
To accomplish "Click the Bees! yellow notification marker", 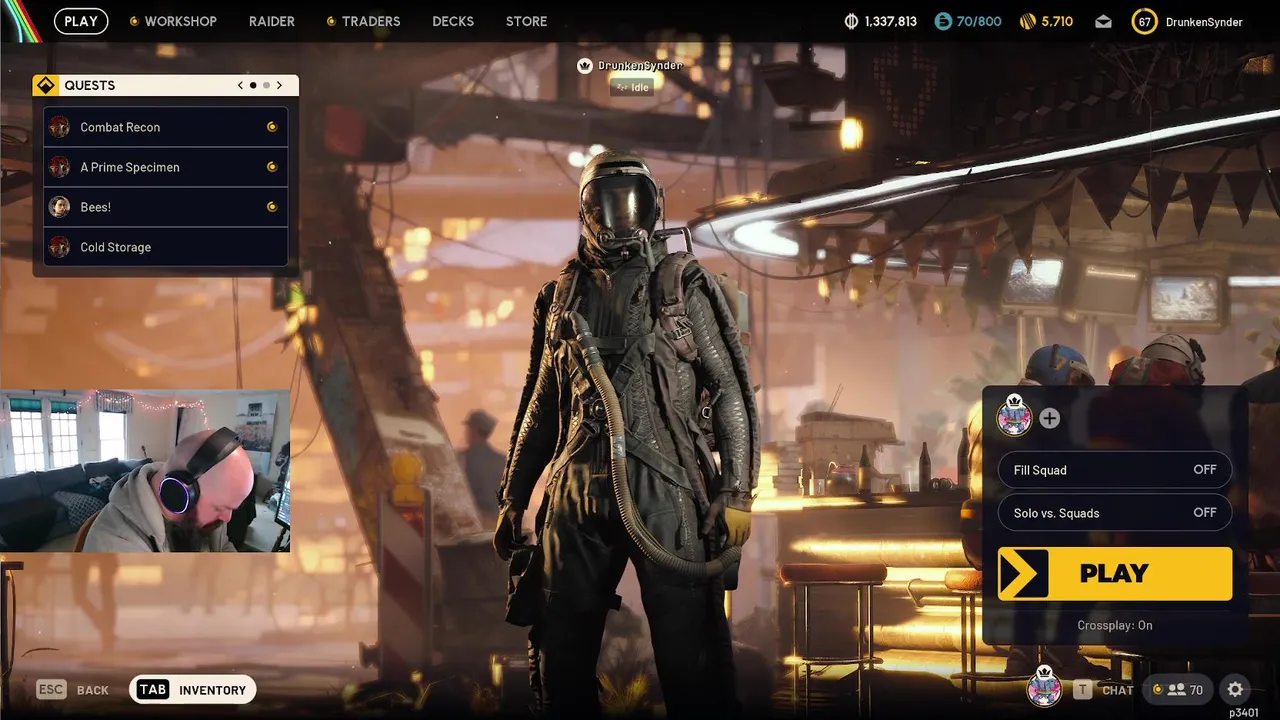I will pyautogui.click(x=271, y=207).
